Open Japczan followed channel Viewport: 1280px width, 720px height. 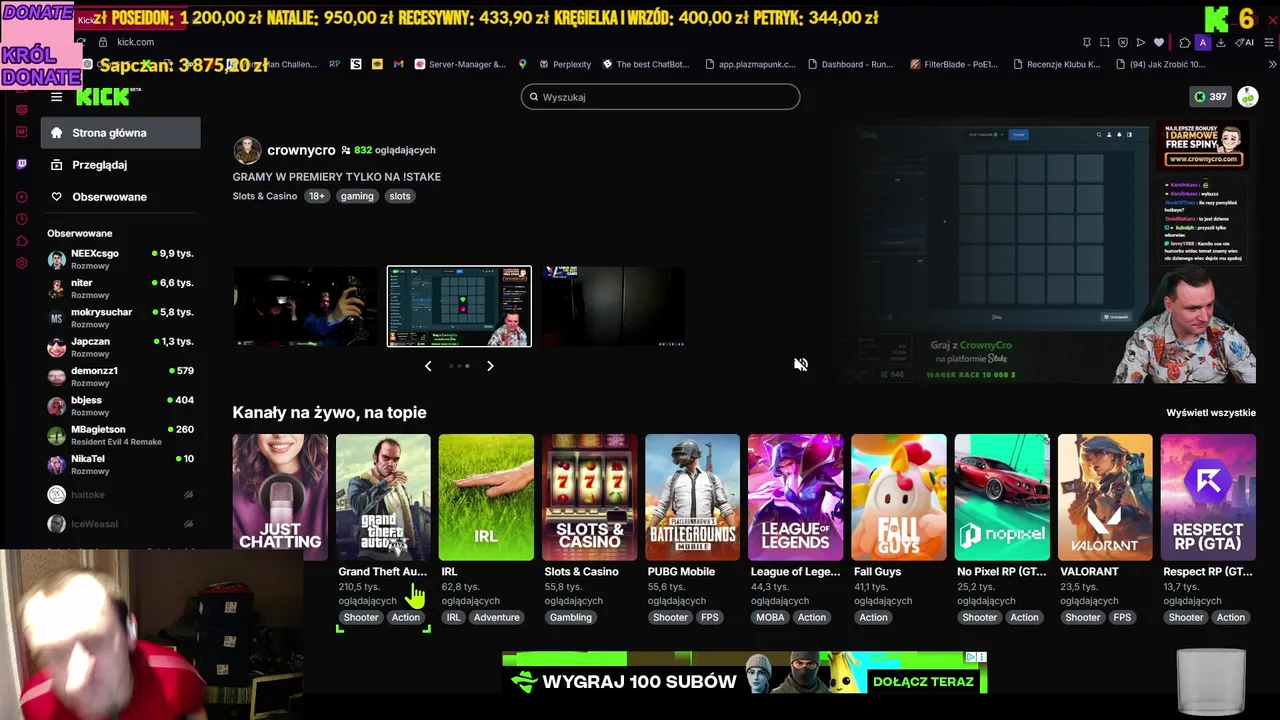point(120,347)
